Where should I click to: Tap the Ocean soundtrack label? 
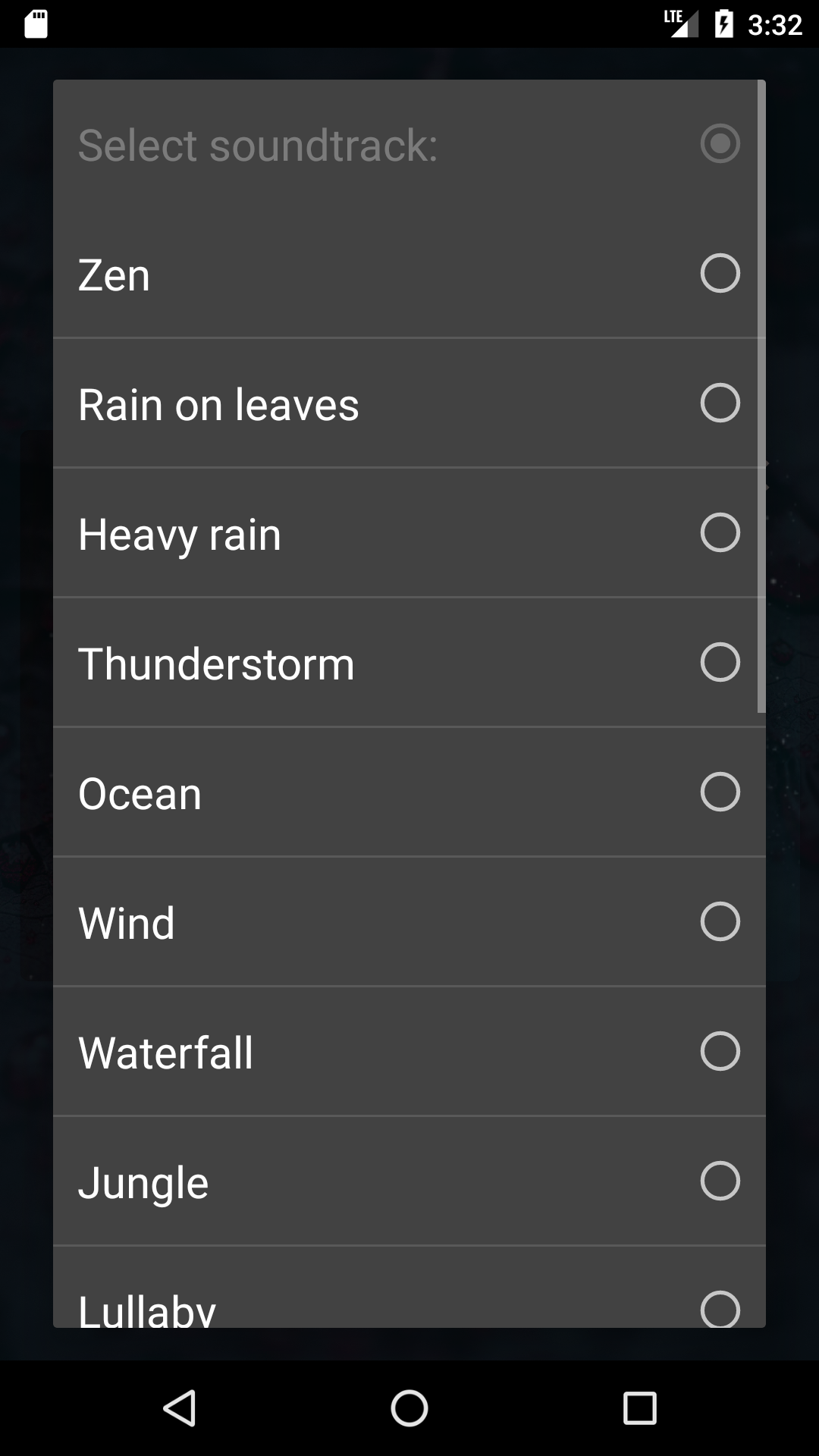pos(140,794)
